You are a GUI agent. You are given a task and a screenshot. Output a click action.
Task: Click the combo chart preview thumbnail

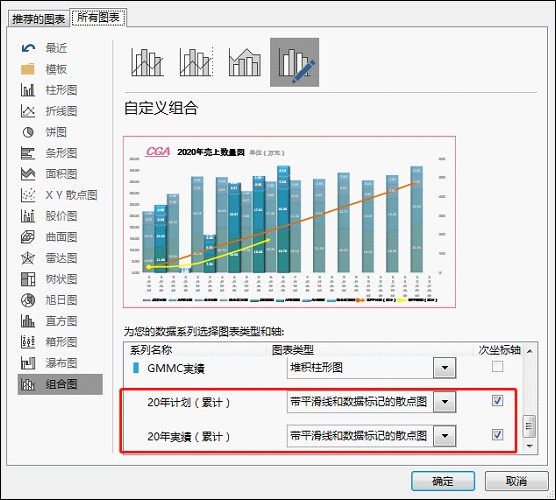coord(289,222)
